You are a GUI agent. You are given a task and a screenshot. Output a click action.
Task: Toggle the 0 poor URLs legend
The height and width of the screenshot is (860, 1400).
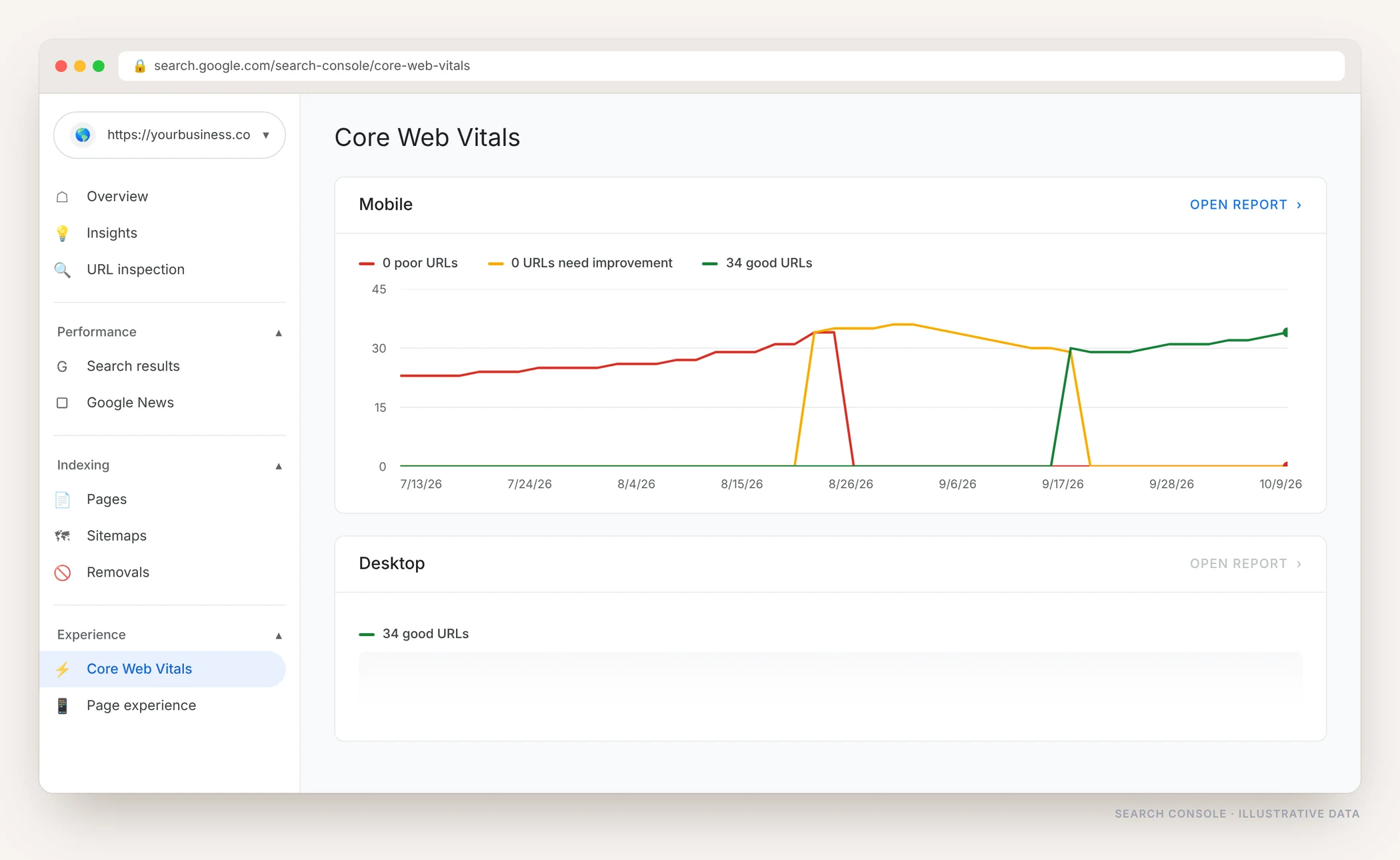pyautogui.click(x=408, y=263)
